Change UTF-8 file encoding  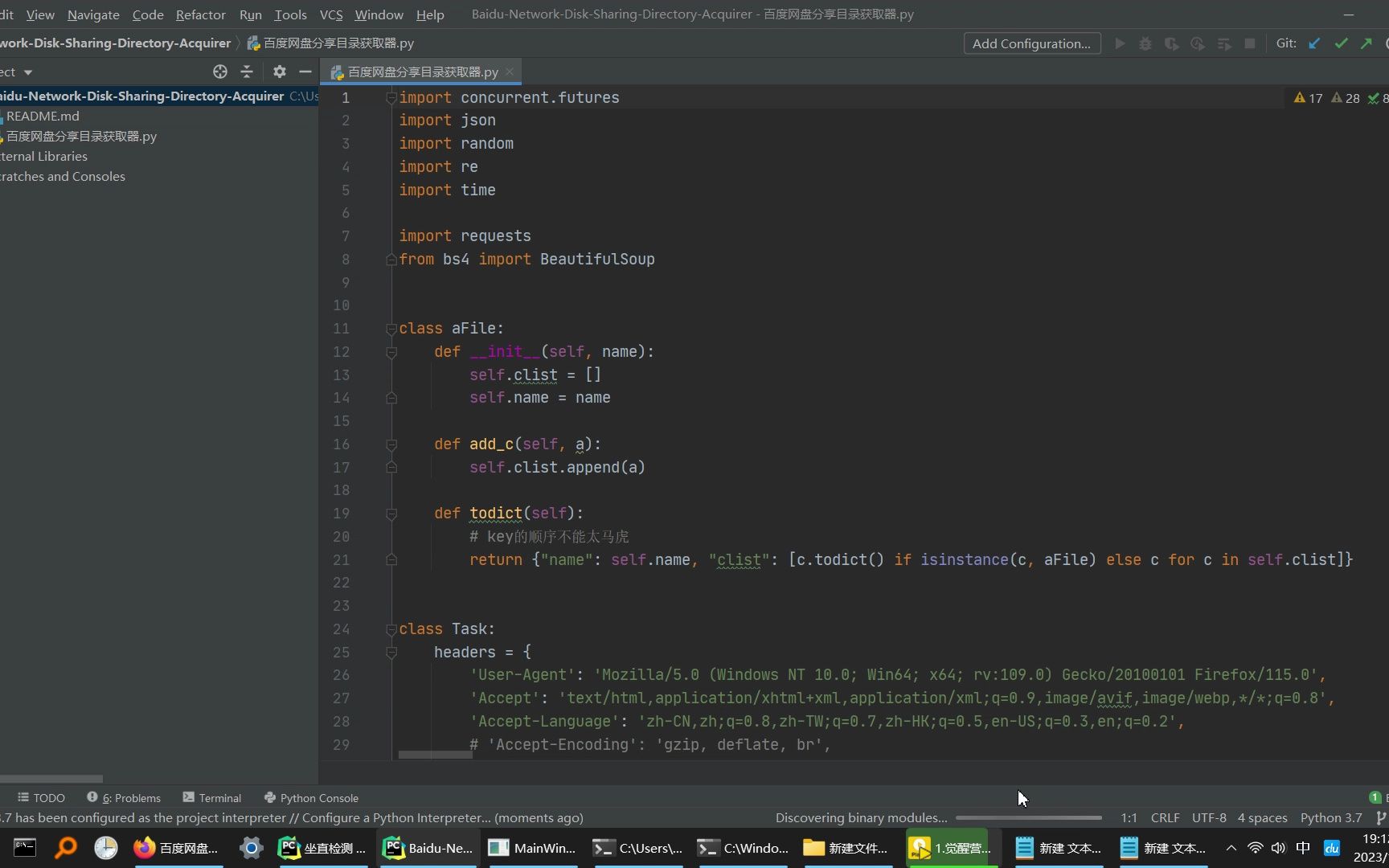(x=1209, y=817)
